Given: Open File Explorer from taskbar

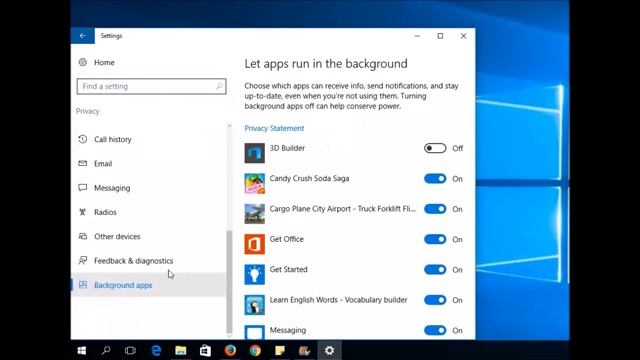Looking at the screenshot, I should point(181,350).
